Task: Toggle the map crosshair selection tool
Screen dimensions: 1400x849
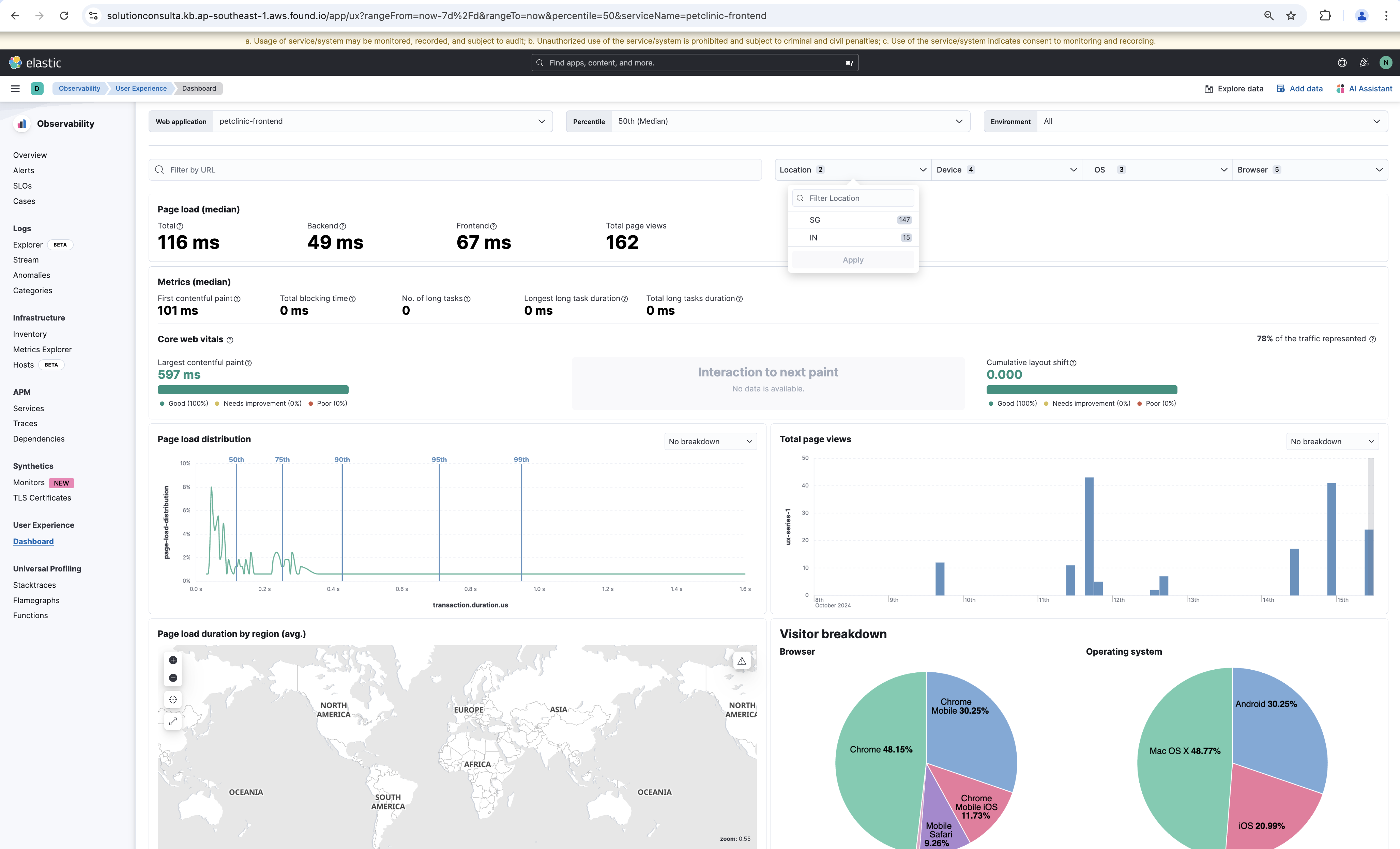Action: click(x=173, y=700)
